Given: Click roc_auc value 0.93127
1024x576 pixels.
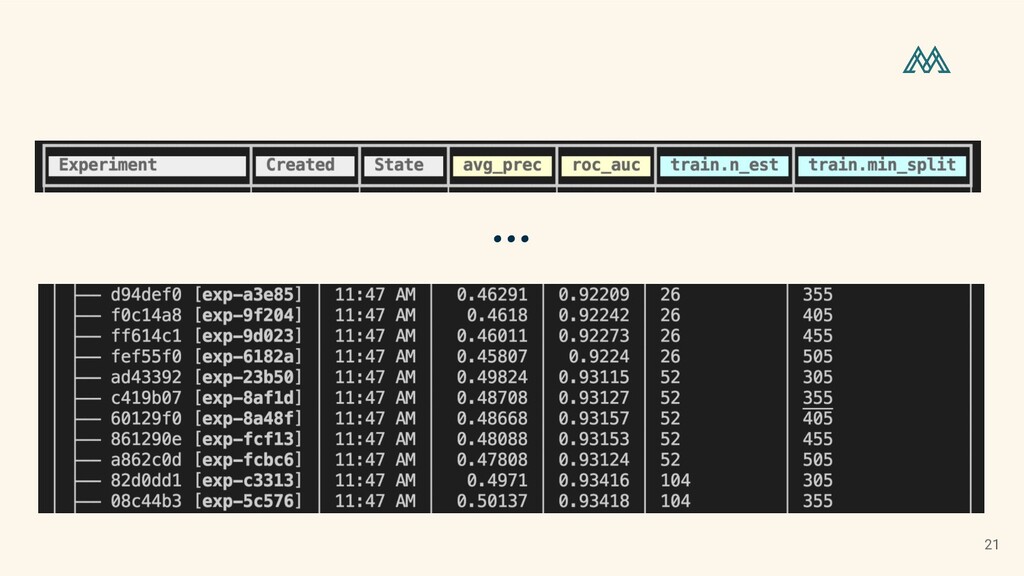Looking at the screenshot, I should (594, 398).
